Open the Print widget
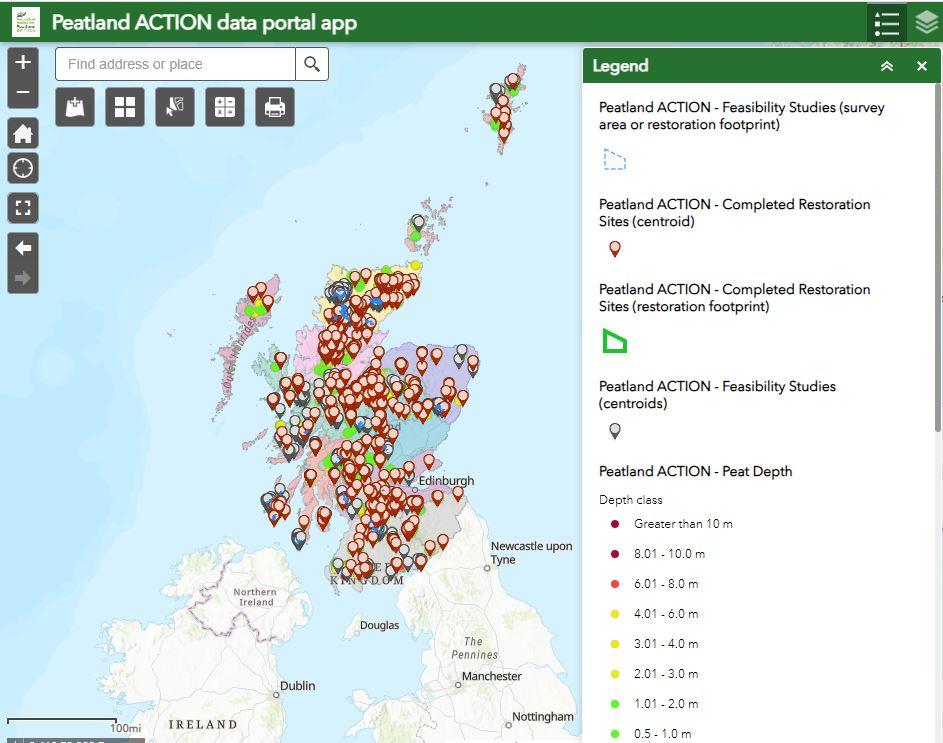943x743 pixels. (x=275, y=107)
